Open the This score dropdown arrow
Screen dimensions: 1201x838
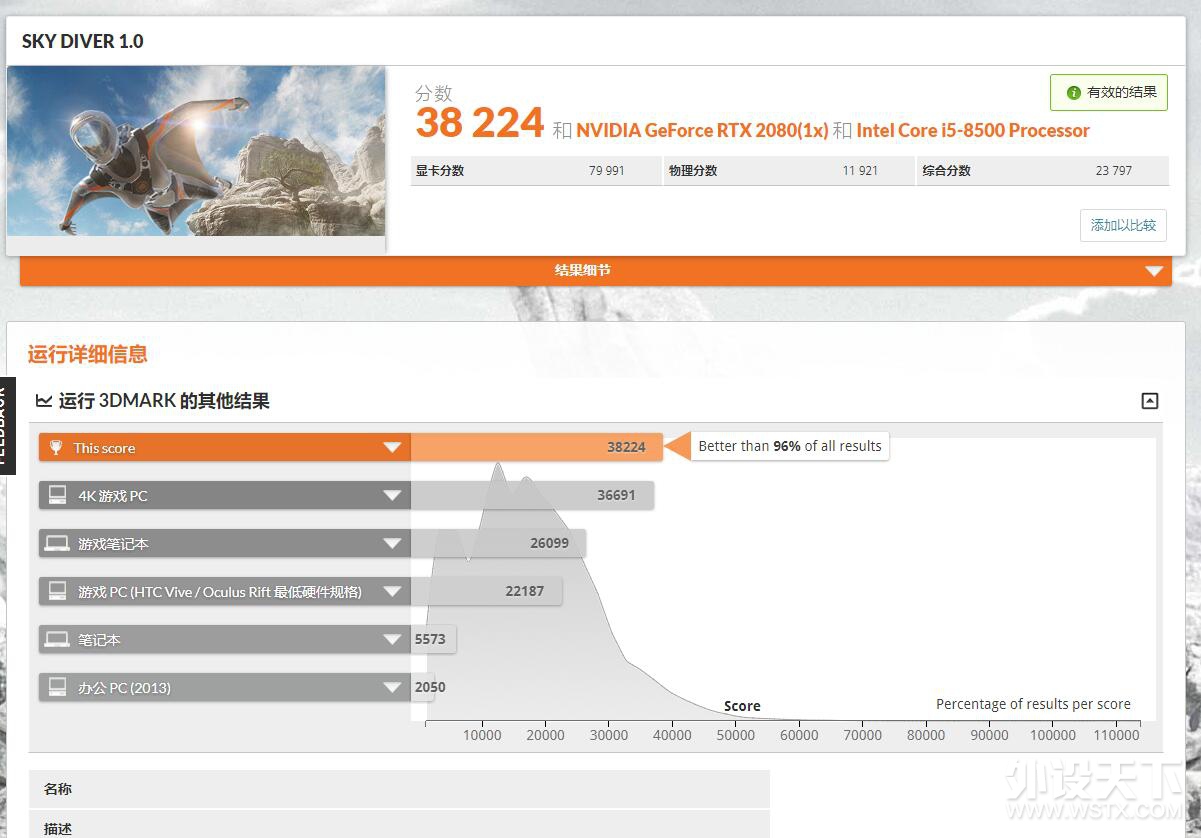[x=392, y=448]
